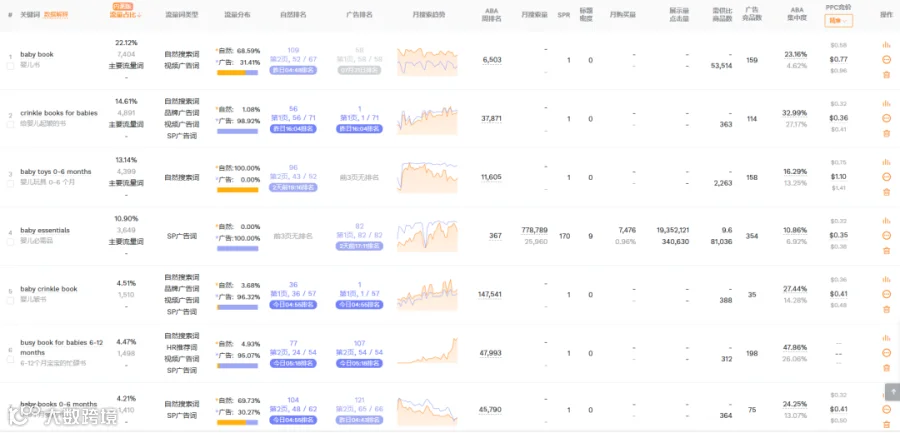The image size is (900, 433).
Task: Click traffic share 14.61% value
Action: click(x=126, y=101)
